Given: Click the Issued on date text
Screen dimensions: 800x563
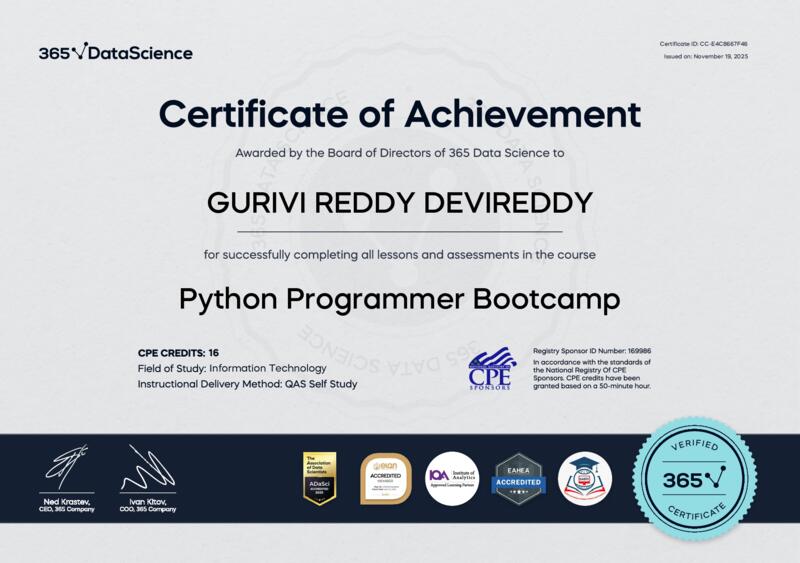Looking at the screenshot, I should tap(705, 56).
